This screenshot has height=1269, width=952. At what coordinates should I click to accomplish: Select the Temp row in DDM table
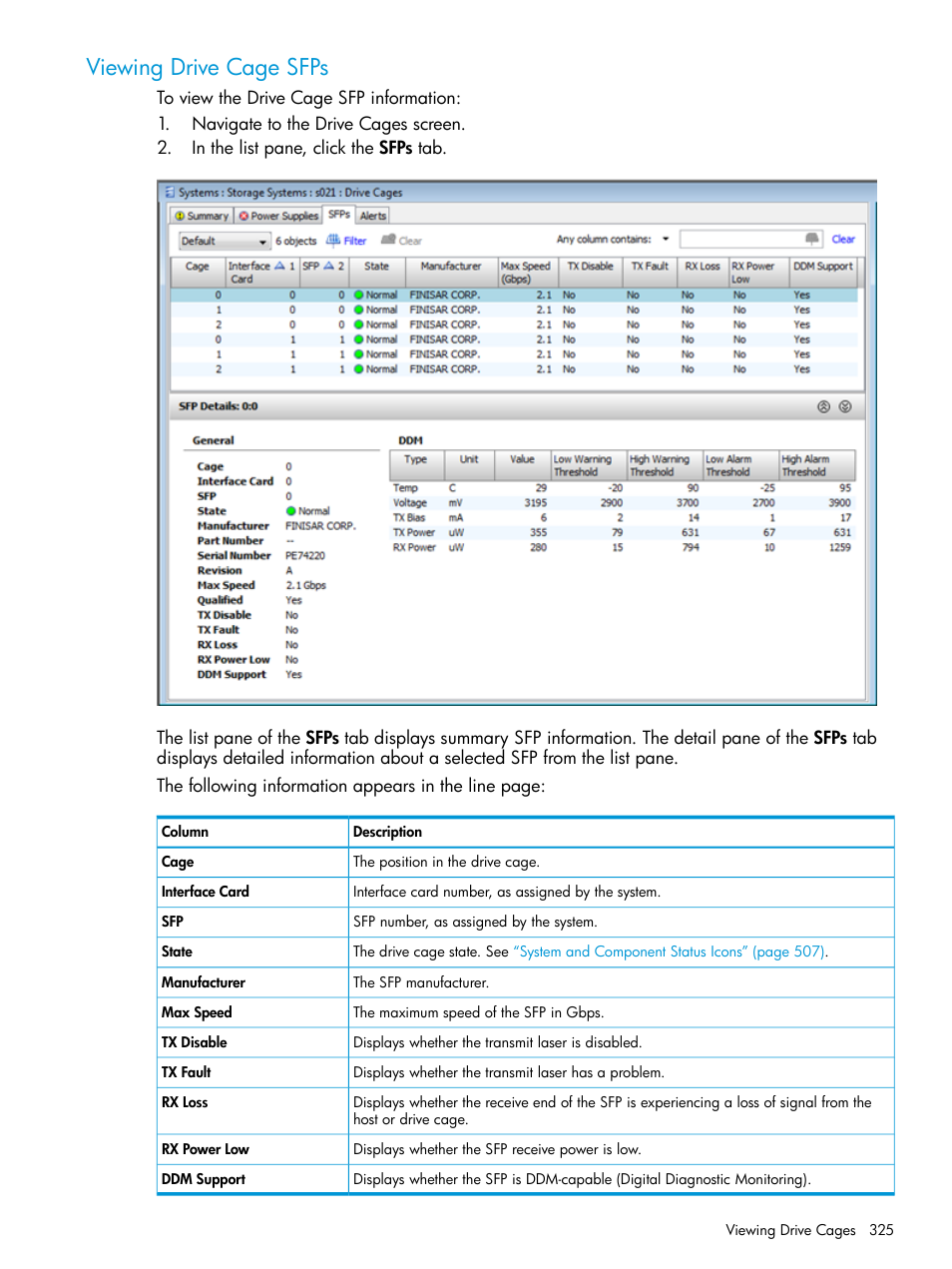pyautogui.click(x=622, y=488)
